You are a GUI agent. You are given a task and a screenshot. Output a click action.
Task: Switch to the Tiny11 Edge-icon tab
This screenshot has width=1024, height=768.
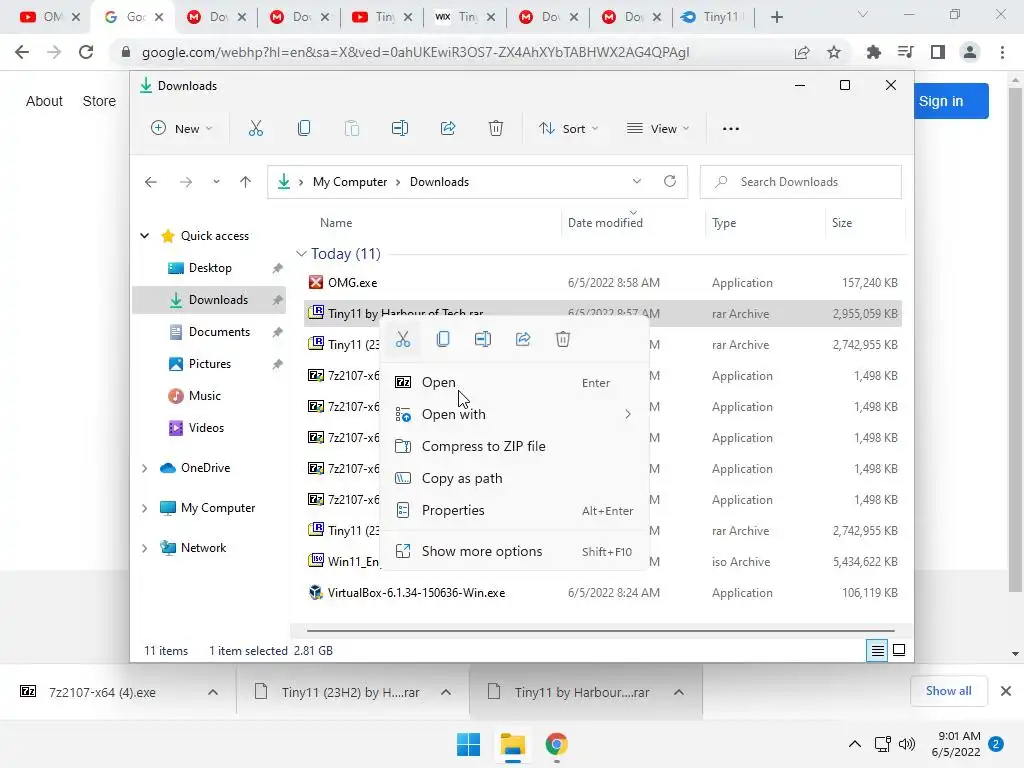712,17
